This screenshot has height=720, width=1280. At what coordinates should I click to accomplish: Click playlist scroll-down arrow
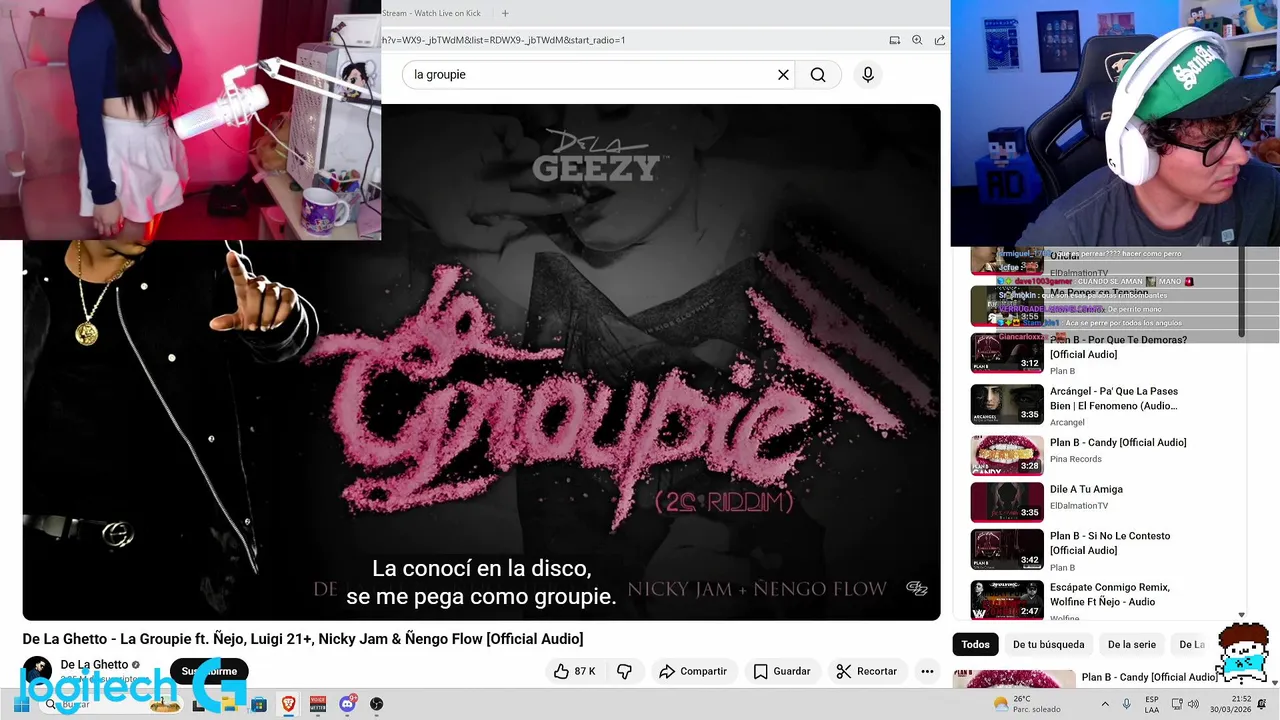(1241, 616)
